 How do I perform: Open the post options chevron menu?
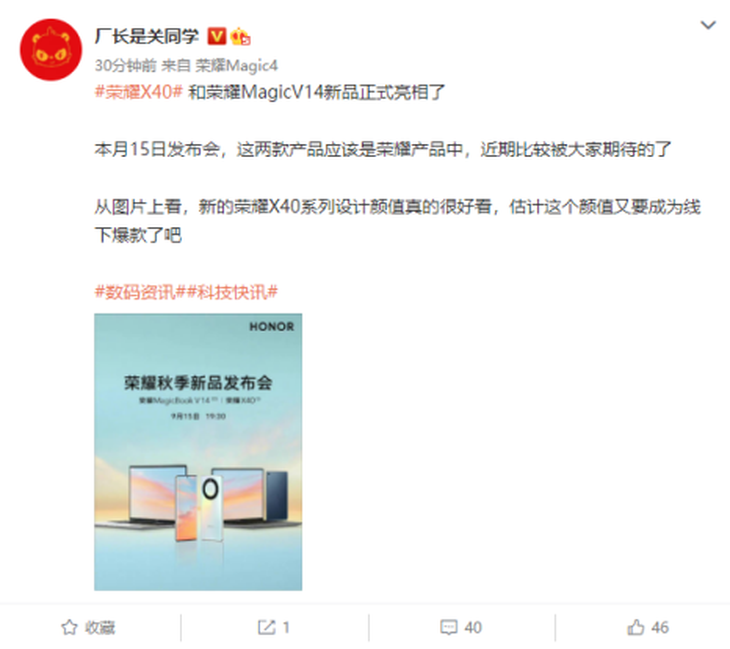coord(708,25)
